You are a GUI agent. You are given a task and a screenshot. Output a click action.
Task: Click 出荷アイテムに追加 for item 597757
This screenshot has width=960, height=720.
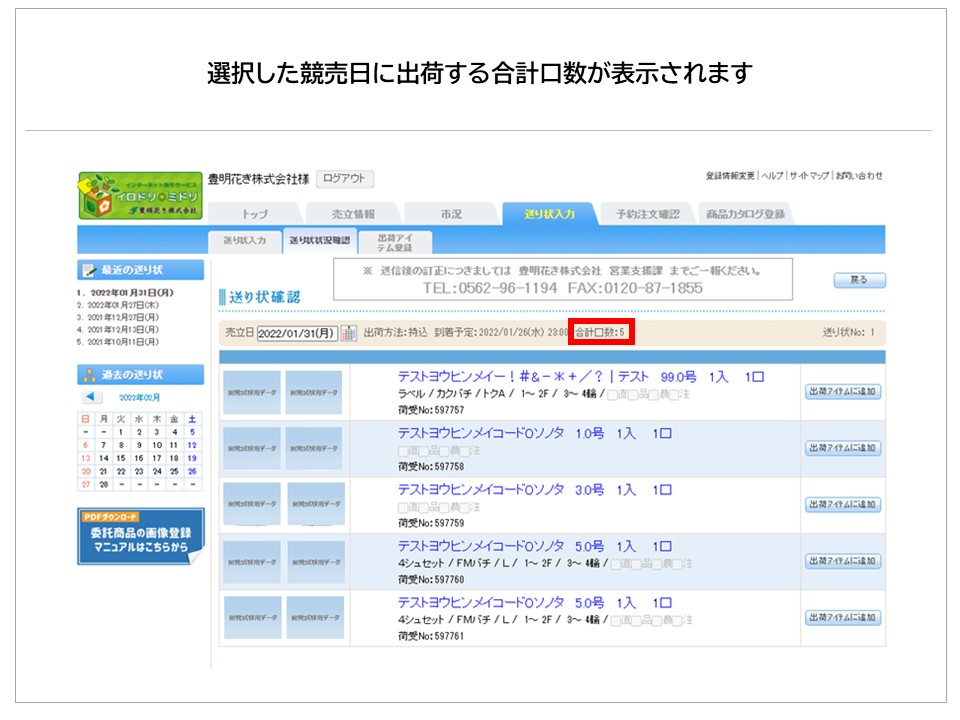843,392
